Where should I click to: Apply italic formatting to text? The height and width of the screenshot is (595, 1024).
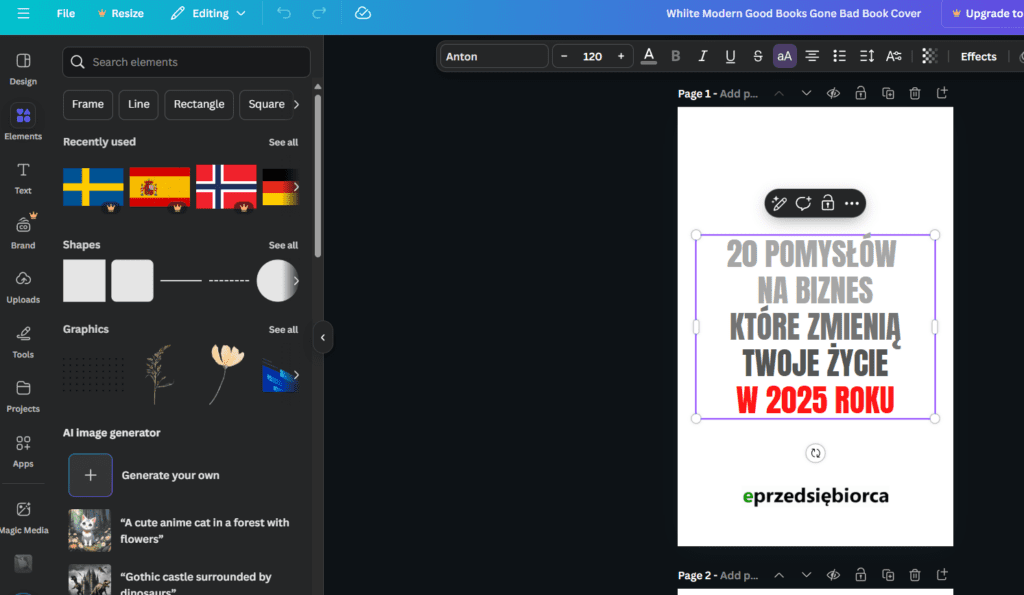pos(703,57)
